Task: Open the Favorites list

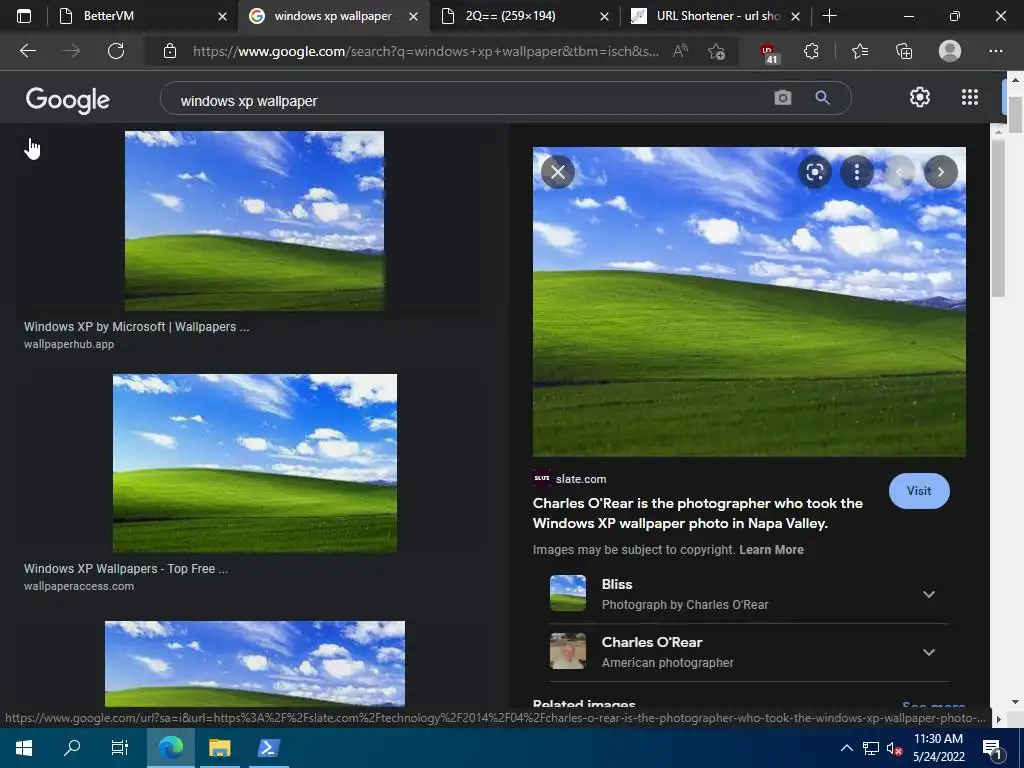Action: pos(860,51)
